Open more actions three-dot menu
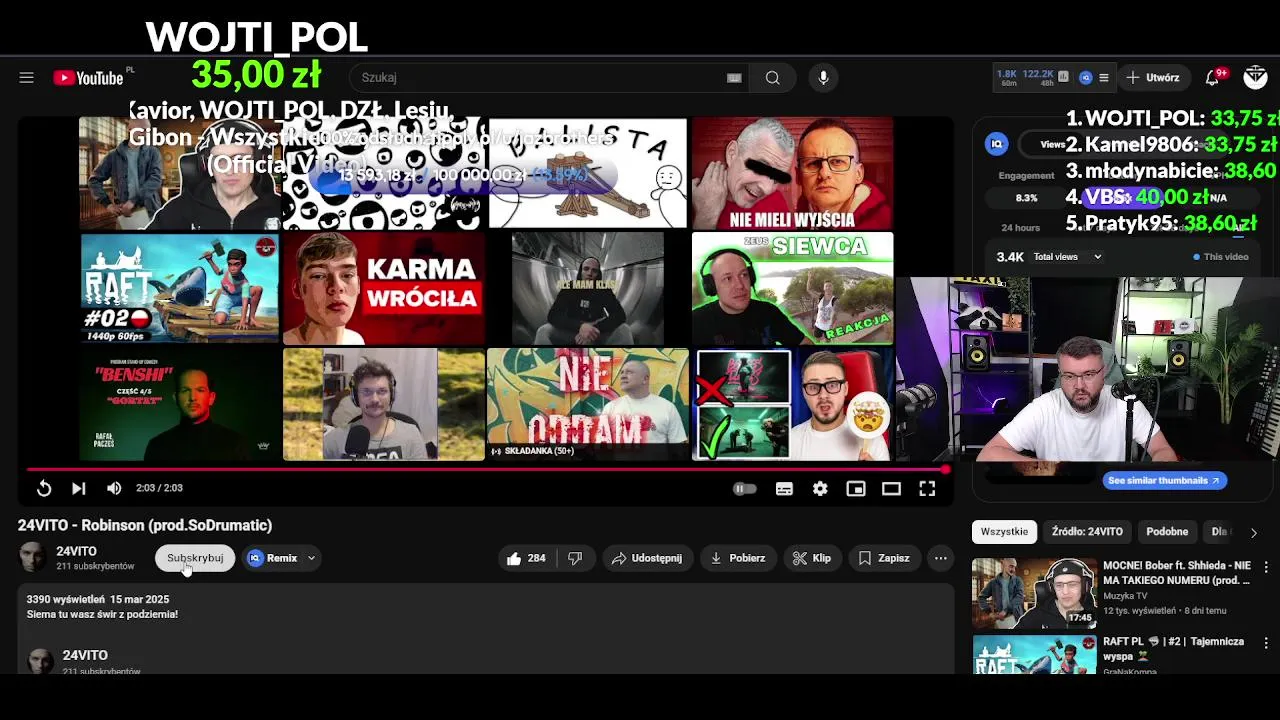This screenshot has width=1280, height=720. click(x=941, y=558)
